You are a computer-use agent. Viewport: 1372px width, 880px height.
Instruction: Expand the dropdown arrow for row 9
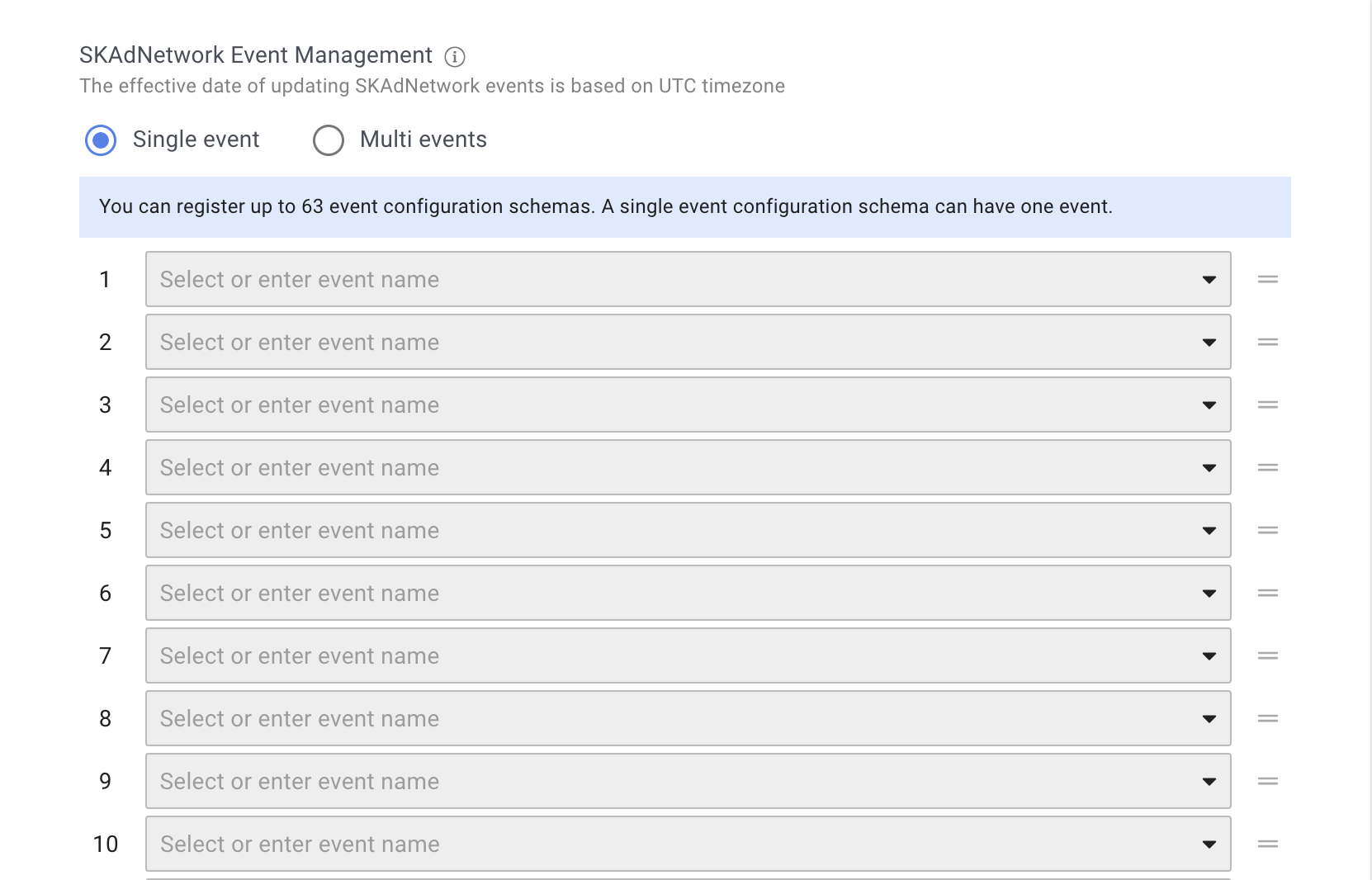[1209, 782]
